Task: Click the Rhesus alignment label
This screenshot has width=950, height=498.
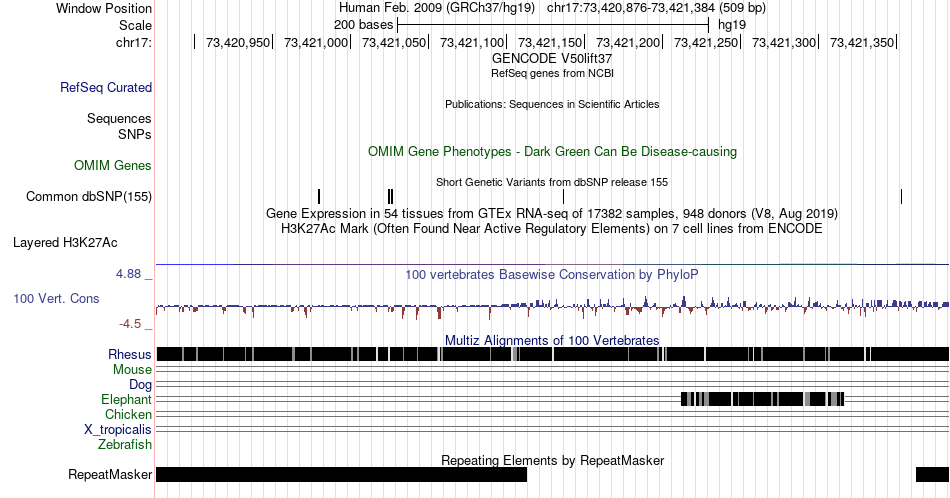Action: click(x=130, y=354)
